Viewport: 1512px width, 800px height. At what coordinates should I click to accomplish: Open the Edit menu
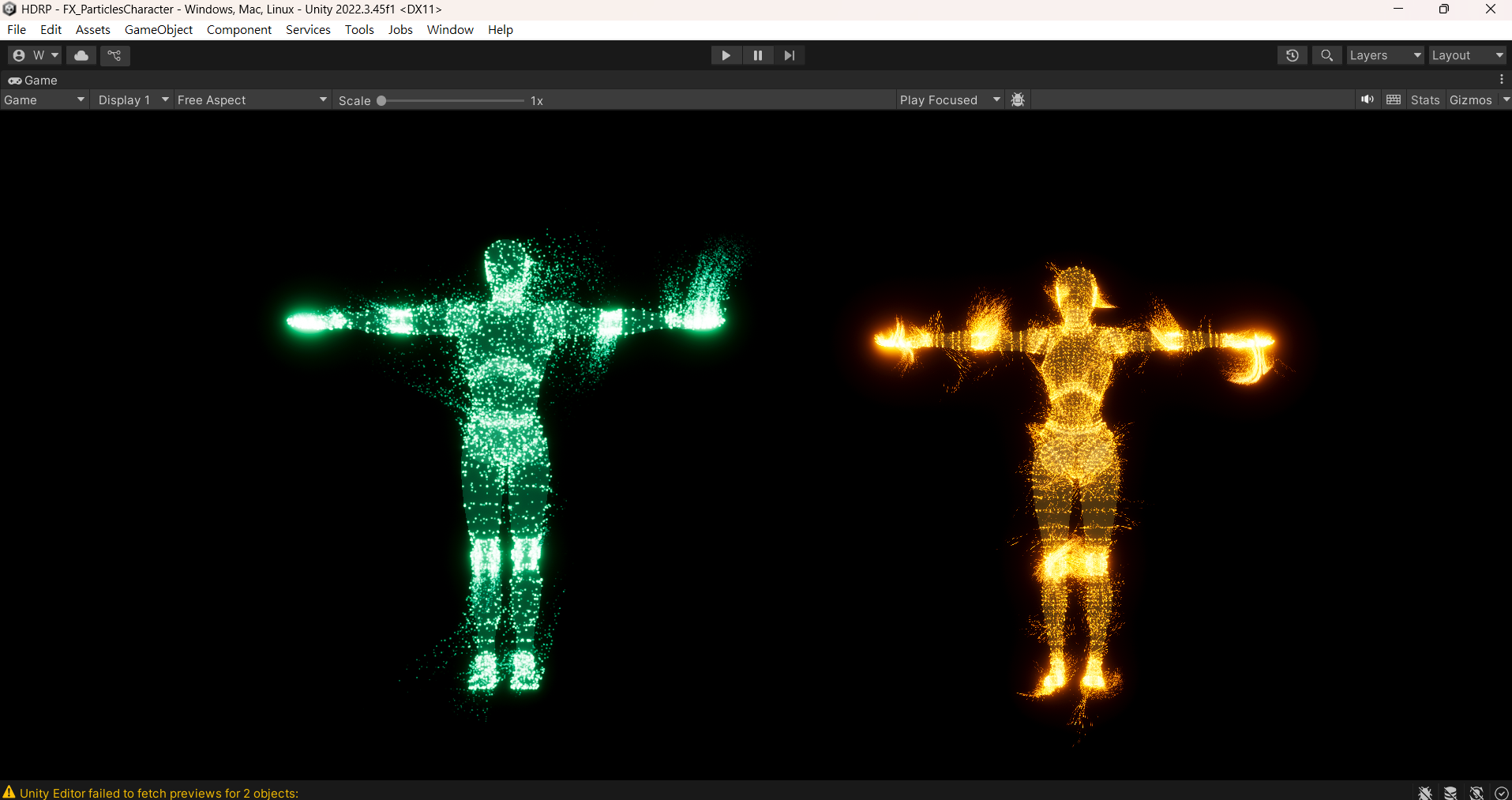(x=51, y=29)
